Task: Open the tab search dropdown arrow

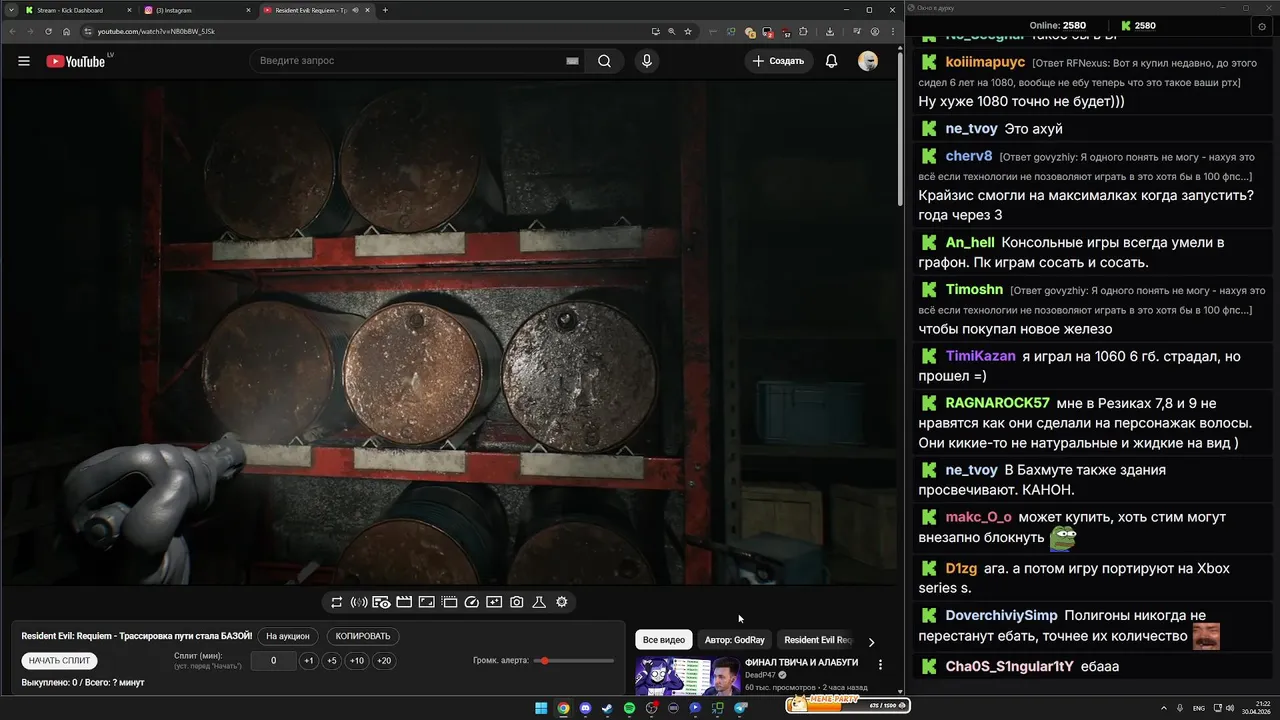Action: [x=11, y=10]
